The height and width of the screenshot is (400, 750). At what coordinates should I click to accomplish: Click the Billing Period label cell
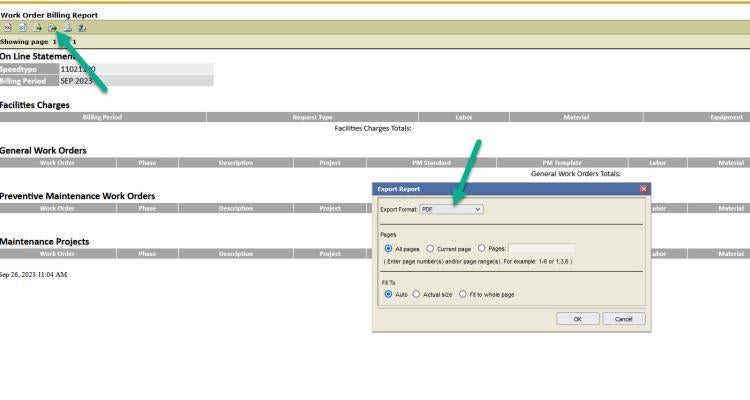pyautogui.click(x=29, y=81)
